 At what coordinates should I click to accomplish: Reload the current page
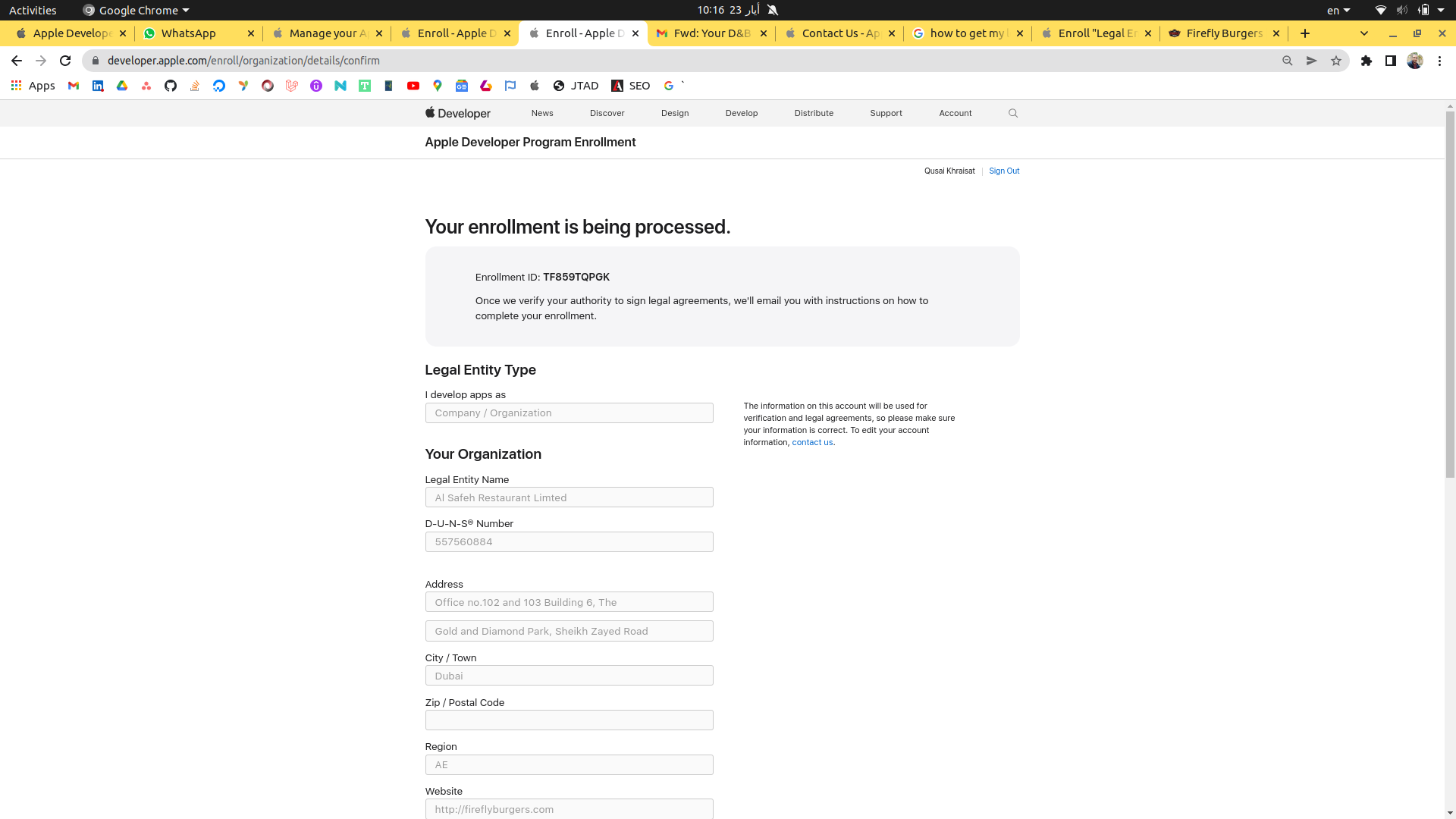click(x=65, y=61)
